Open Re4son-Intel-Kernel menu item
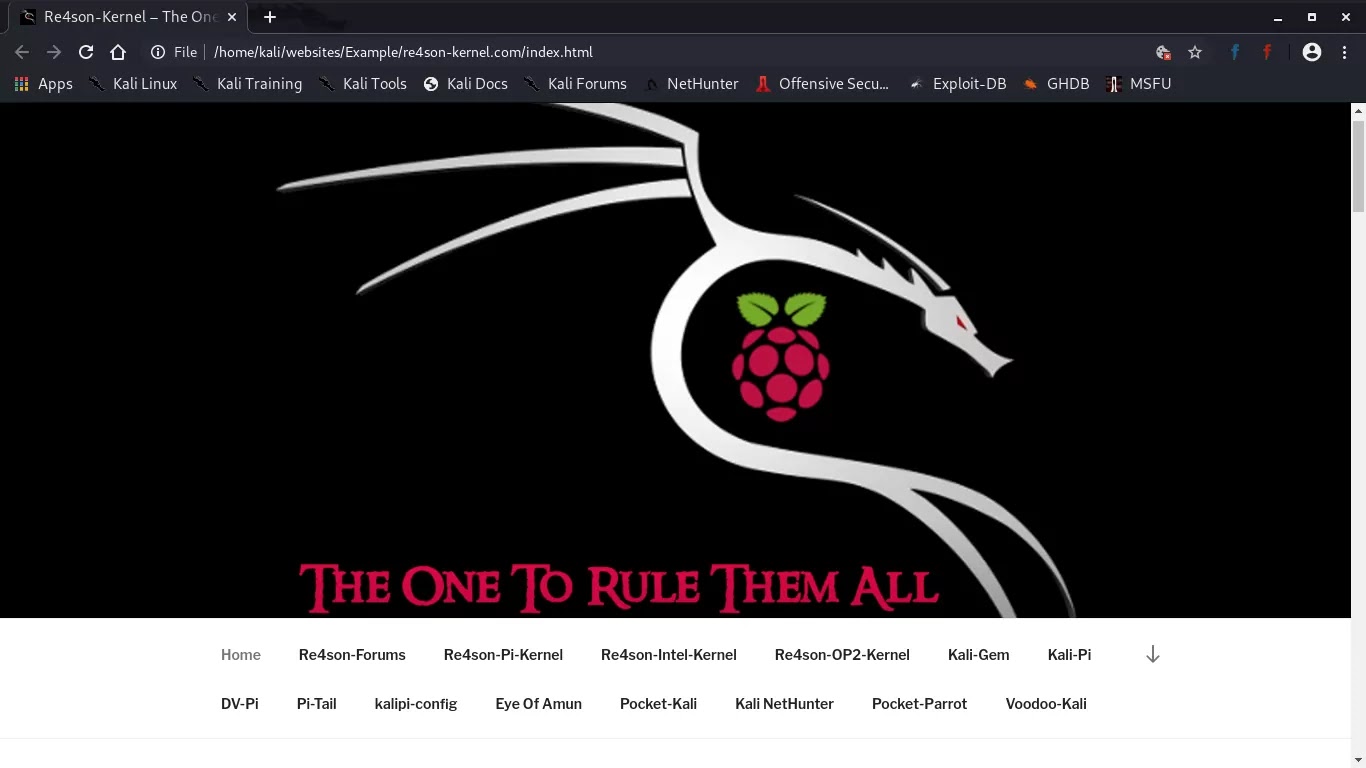Viewport: 1366px width, 768px height. pos(669,655)
